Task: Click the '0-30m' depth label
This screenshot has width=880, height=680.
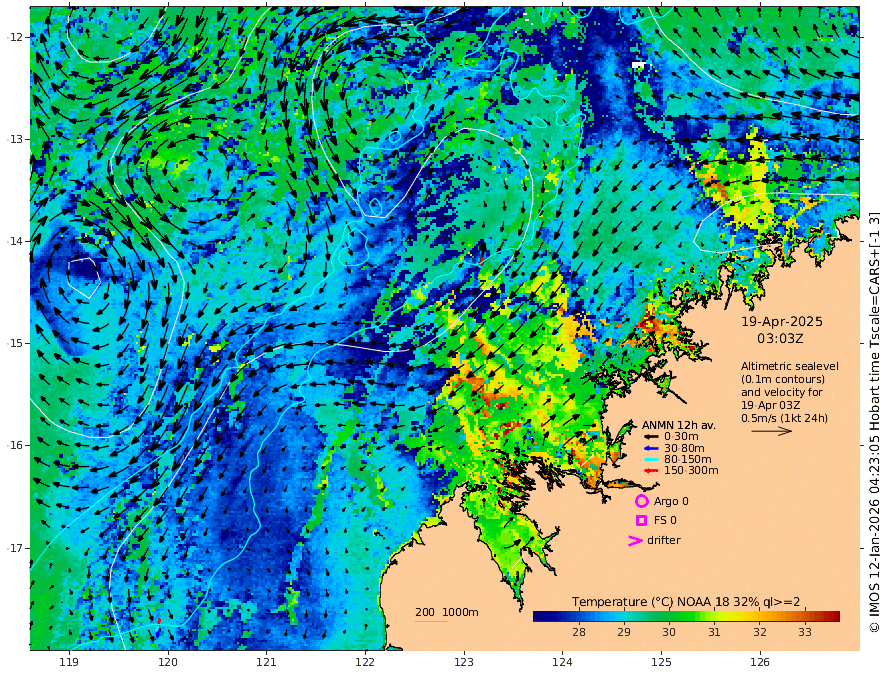Action: (681, 437)
